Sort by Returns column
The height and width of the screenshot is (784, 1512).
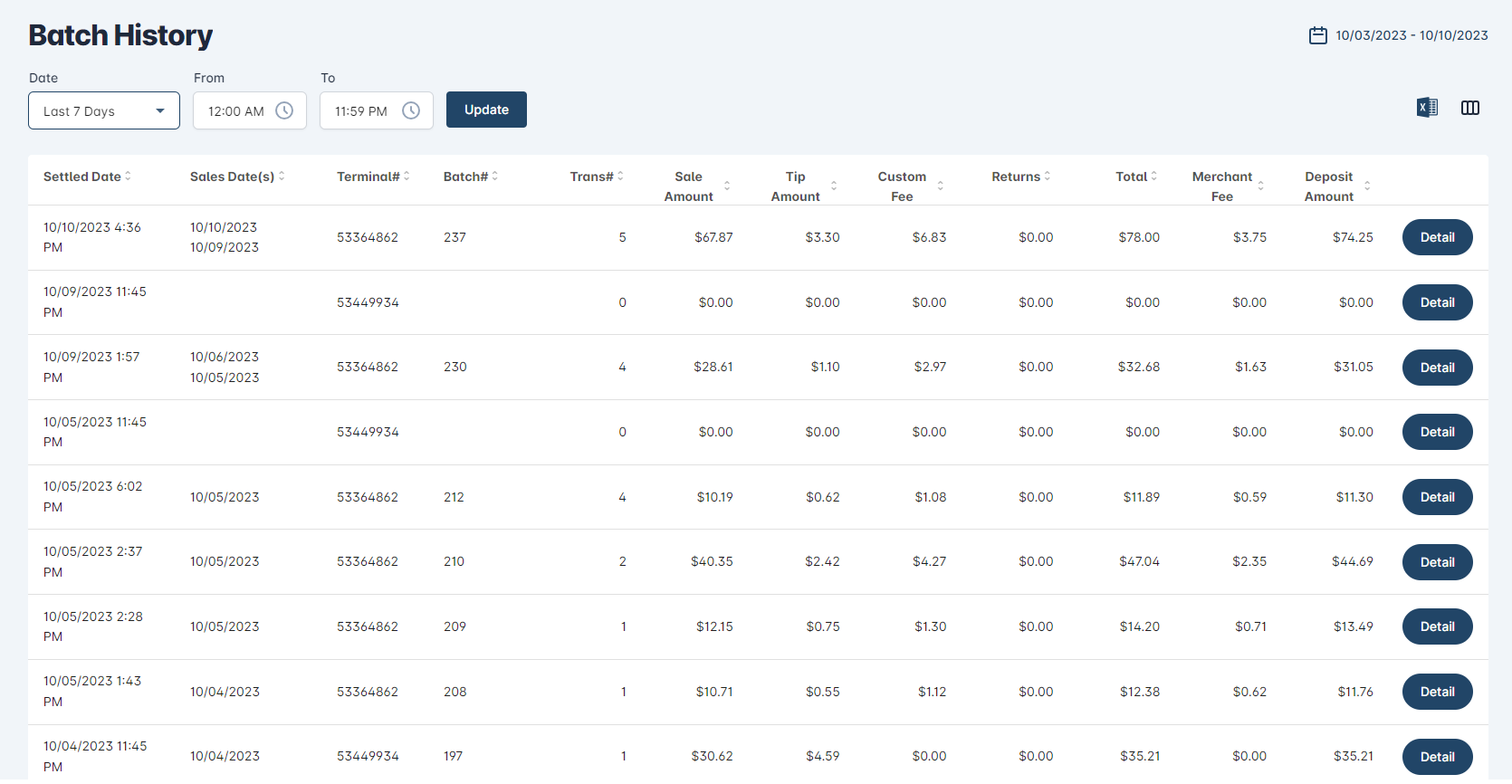tap(1020, 177)
